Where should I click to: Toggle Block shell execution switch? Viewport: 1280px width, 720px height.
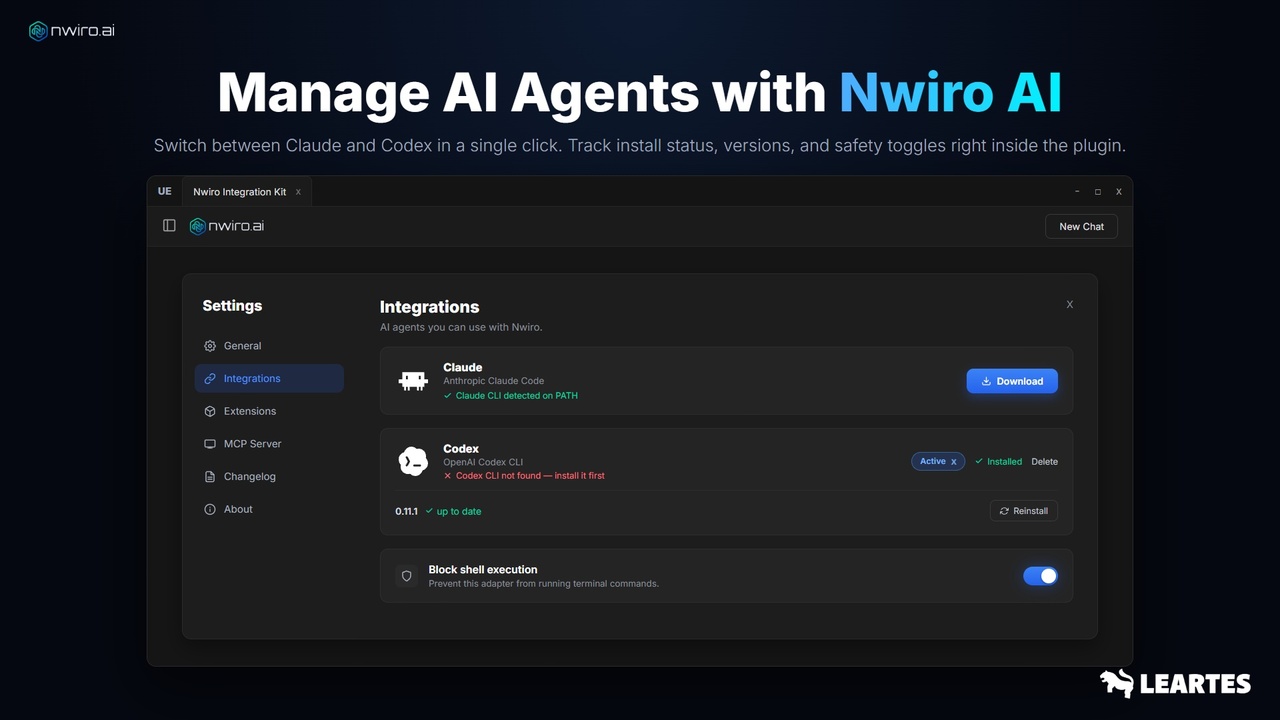(x=1040, y=576)
